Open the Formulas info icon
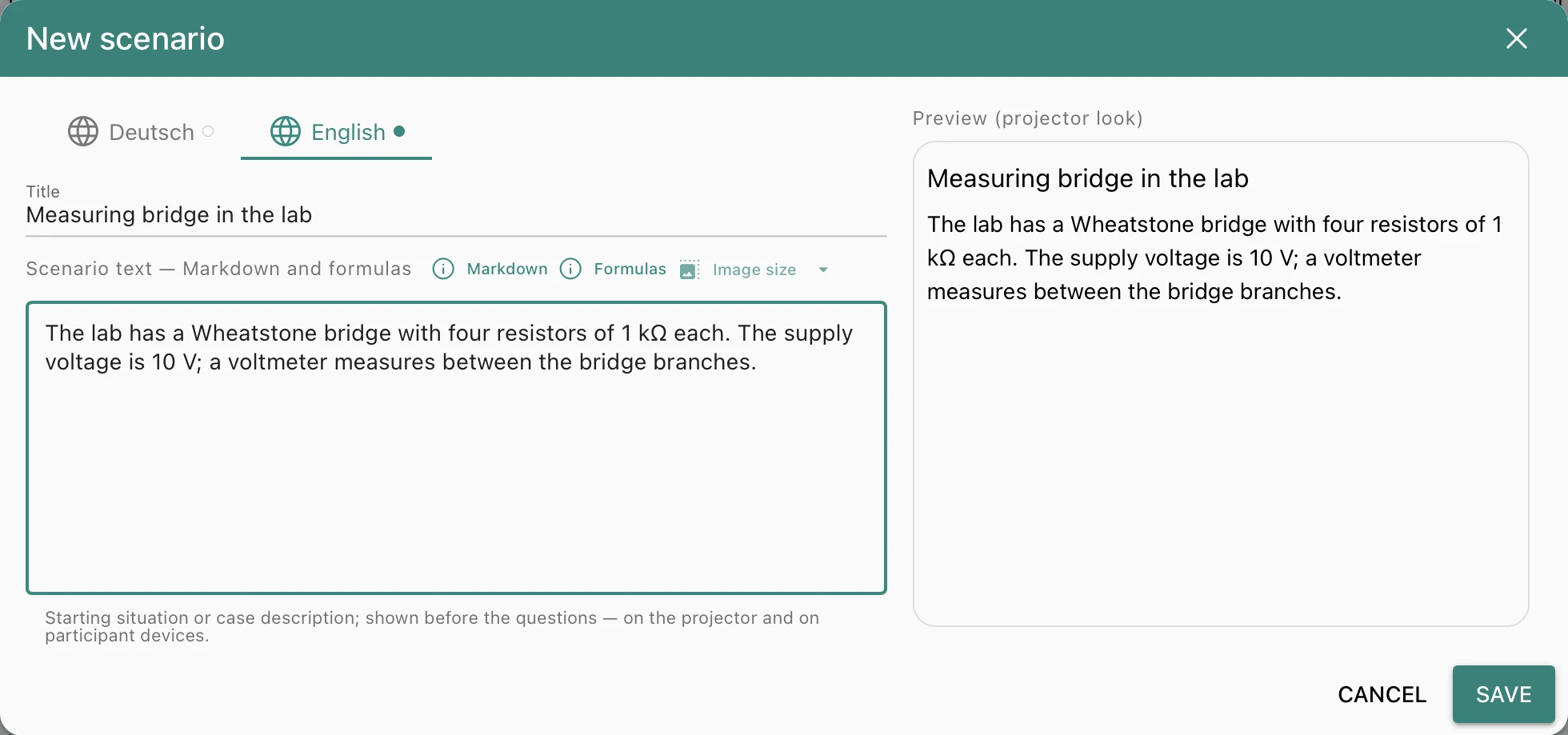This screenshot has width=1568, height=735. click(x=570, y=270)
